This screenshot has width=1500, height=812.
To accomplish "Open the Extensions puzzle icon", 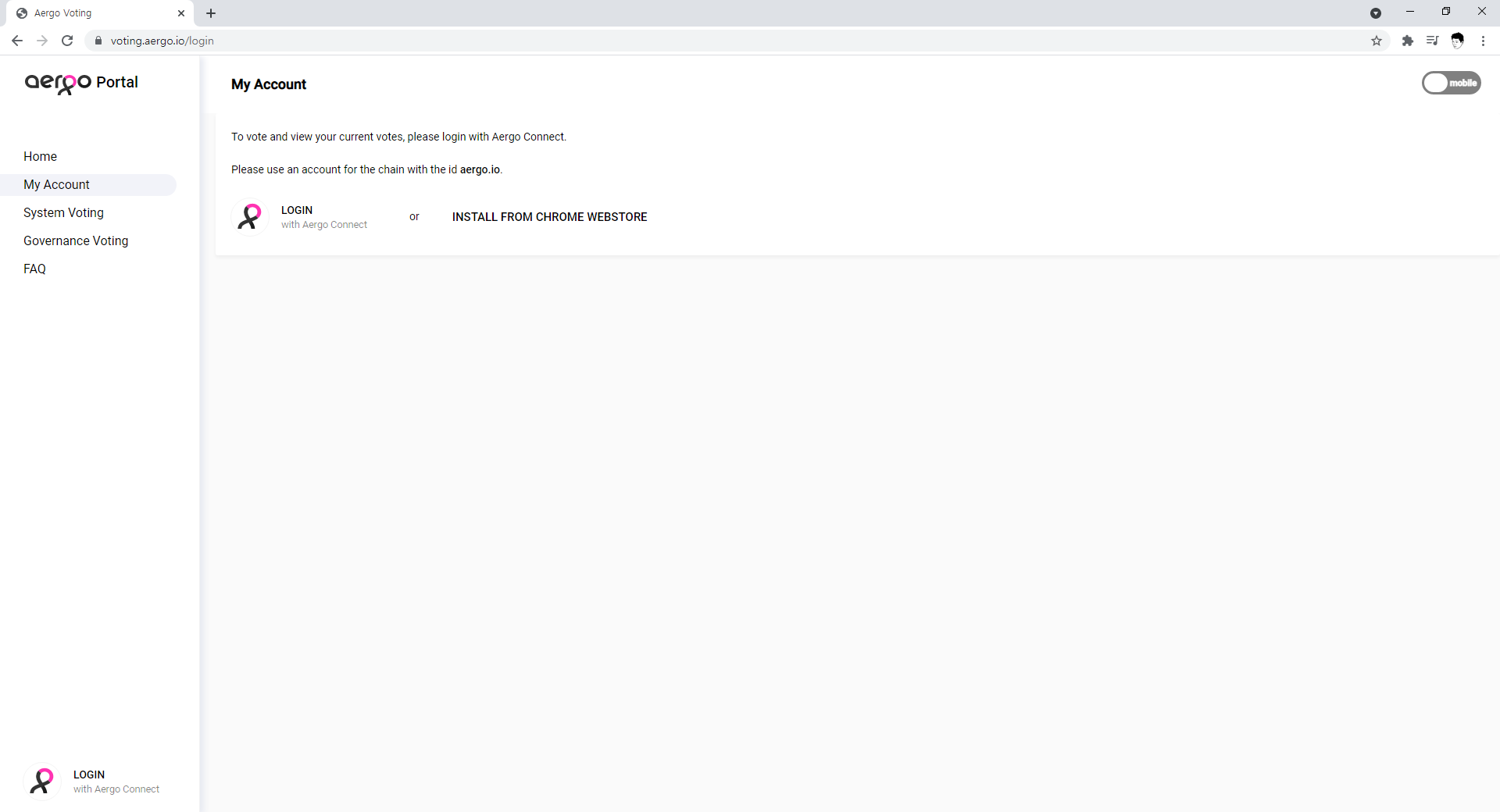I will tap(1407, 41).
